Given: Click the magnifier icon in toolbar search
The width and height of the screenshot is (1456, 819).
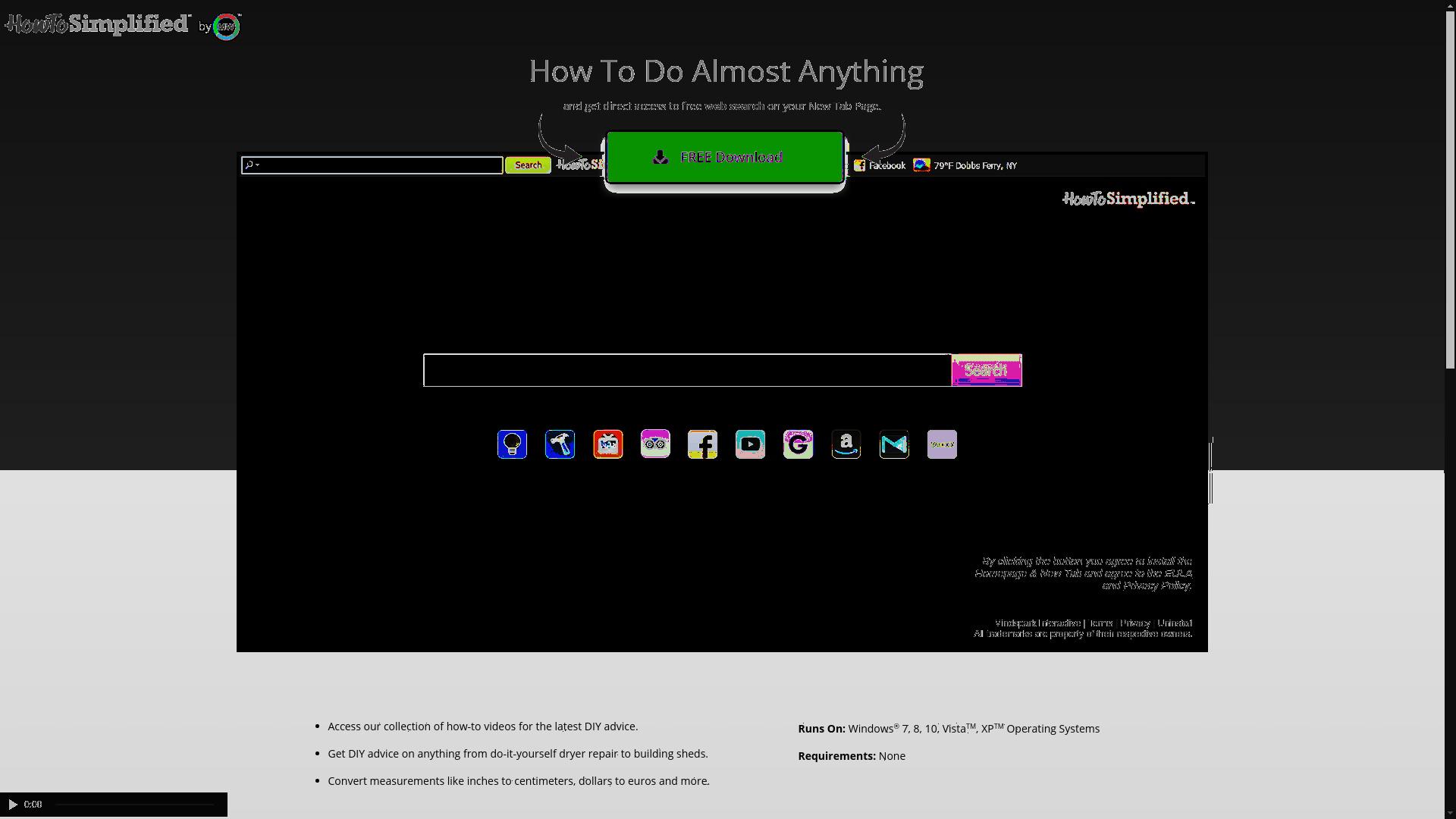Looking at the screenshot, I should (x=249, y=165).
